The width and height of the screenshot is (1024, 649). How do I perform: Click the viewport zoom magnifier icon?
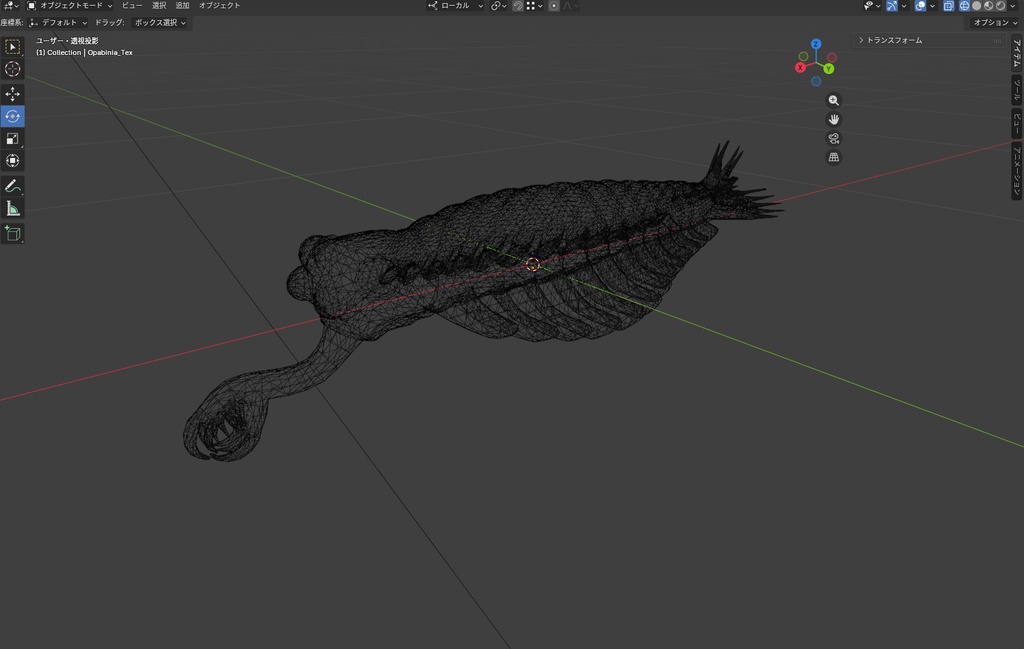(x=833, y=101)
